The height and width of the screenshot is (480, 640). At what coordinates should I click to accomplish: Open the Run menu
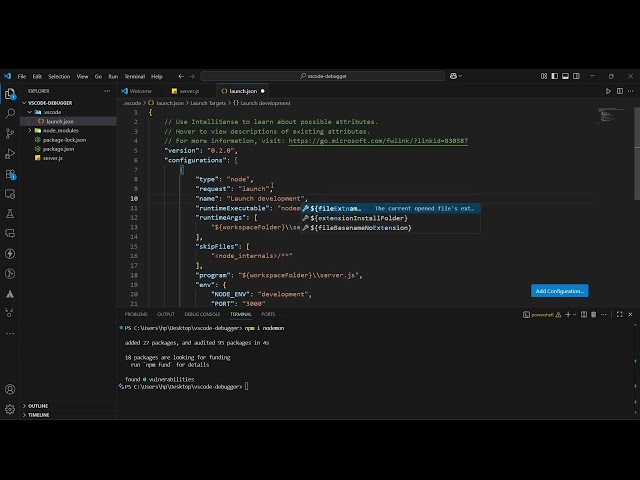point(113,76)
